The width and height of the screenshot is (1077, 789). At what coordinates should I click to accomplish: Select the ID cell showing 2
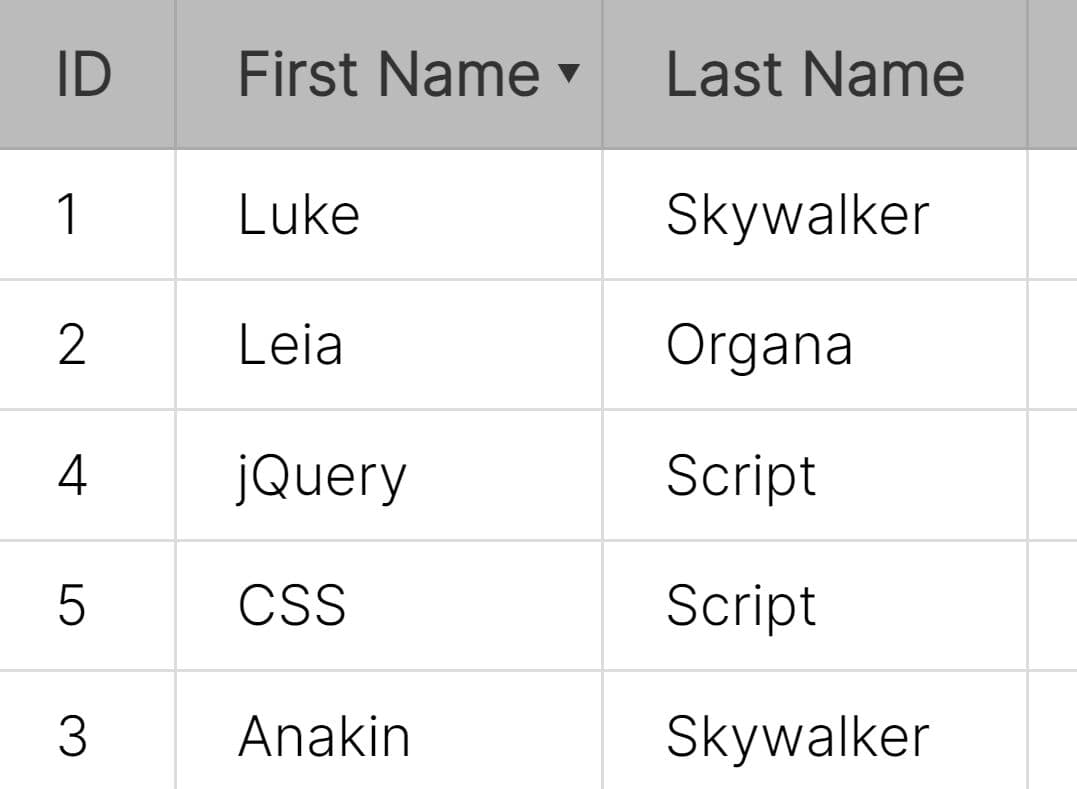click(70, 345)
